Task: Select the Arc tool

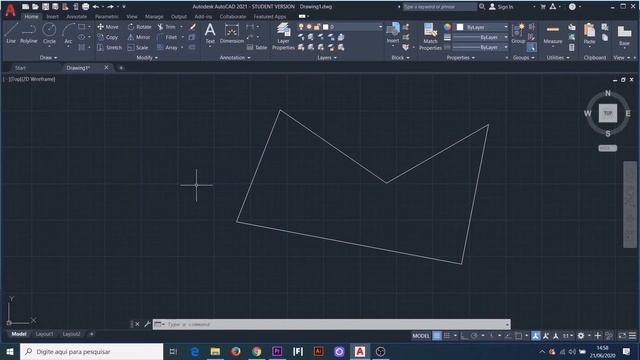Action: pos(68,33)
